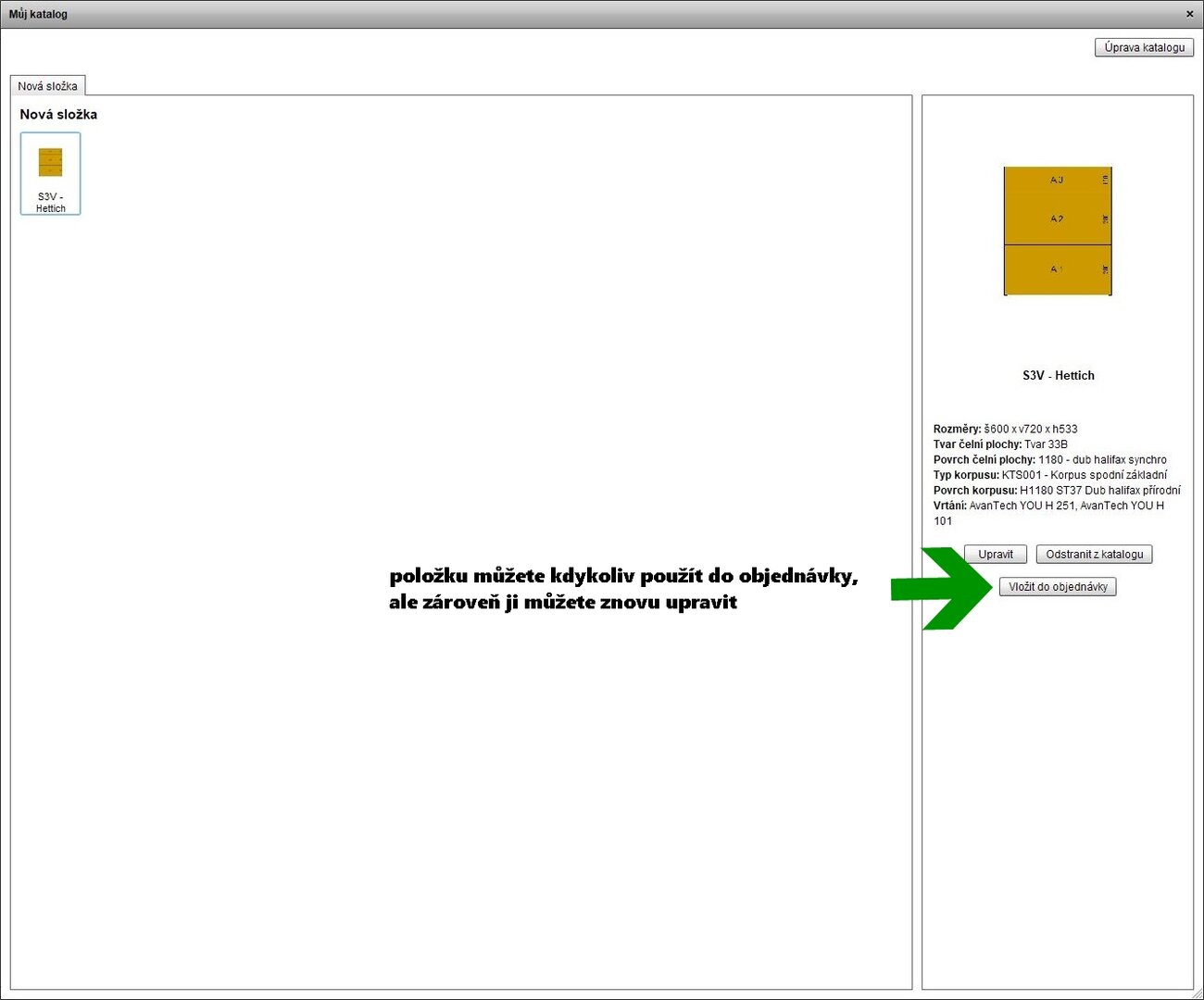This screenshot has width=1204, height=1000.
Task: Click the A1 bottom drawer in preview
Action: pos(1057,269)
